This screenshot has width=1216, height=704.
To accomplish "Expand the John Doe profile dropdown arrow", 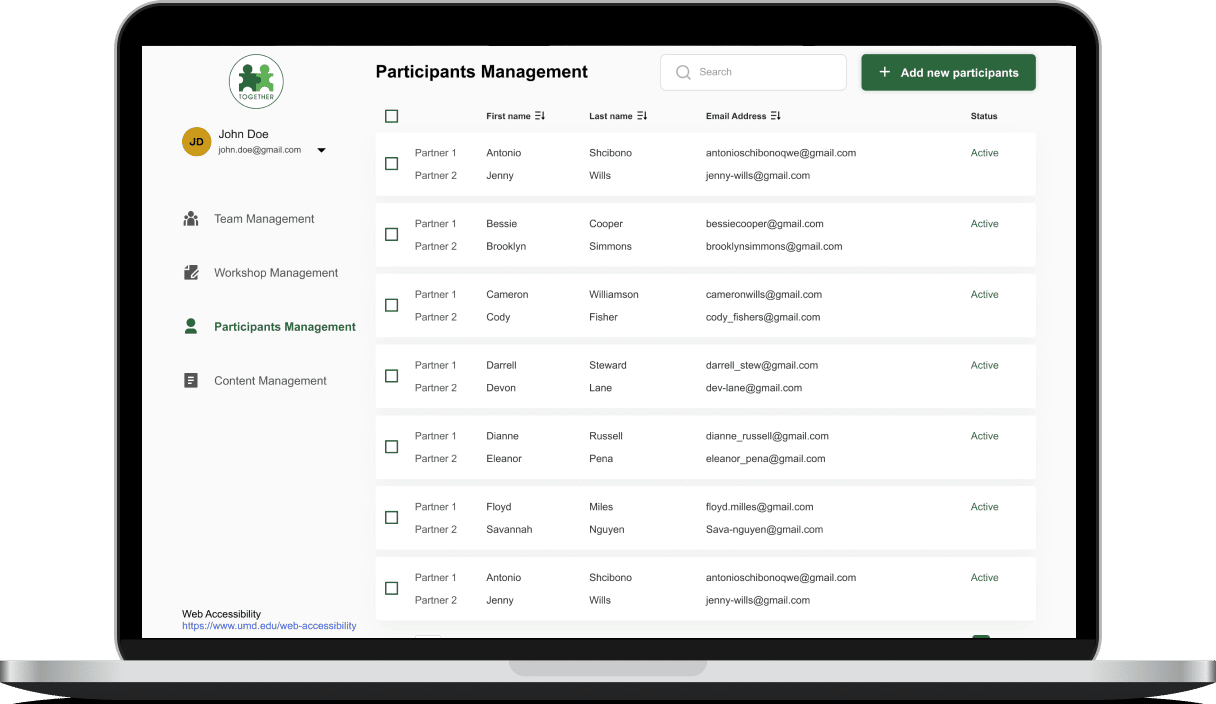I will tap(321, 149).
